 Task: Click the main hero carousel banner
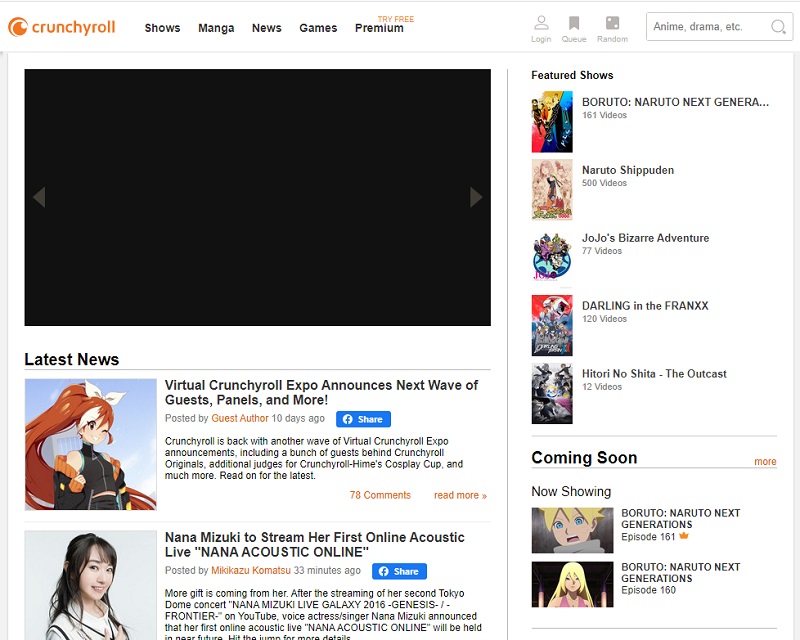point(258,198)
